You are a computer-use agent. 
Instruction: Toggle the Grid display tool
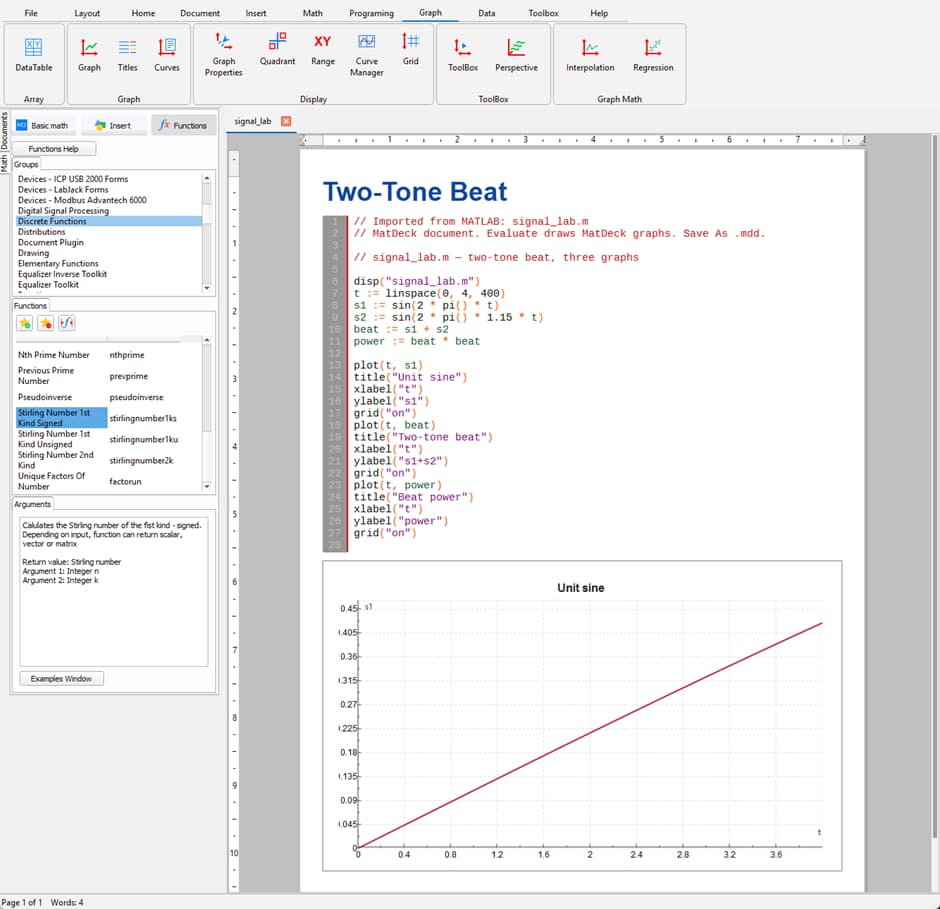coord(411,49)
